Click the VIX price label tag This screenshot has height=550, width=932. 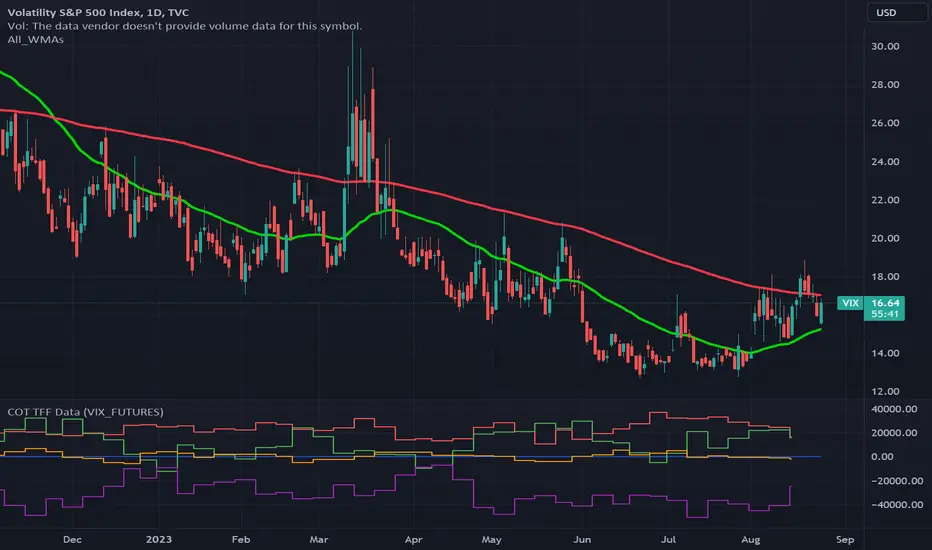click(850, 303)
